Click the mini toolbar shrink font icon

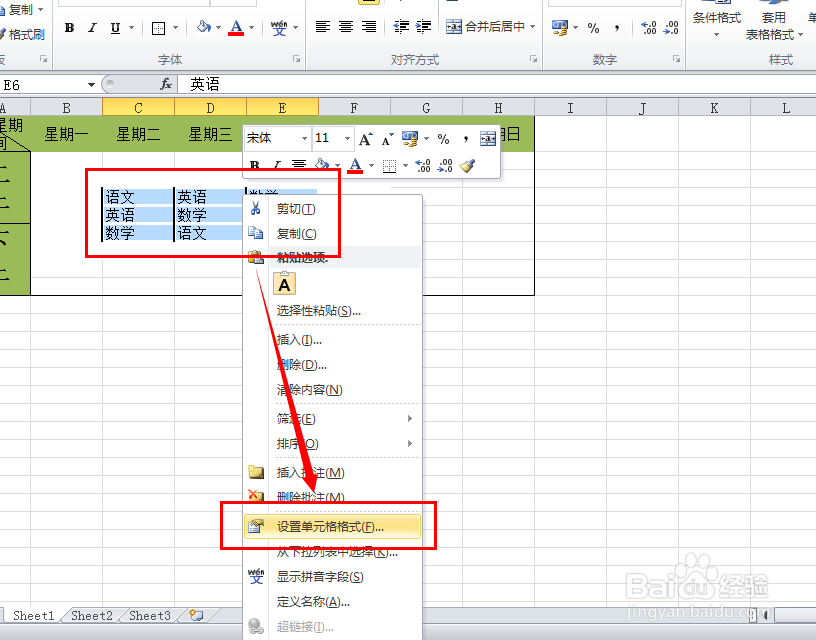point(388,139)
